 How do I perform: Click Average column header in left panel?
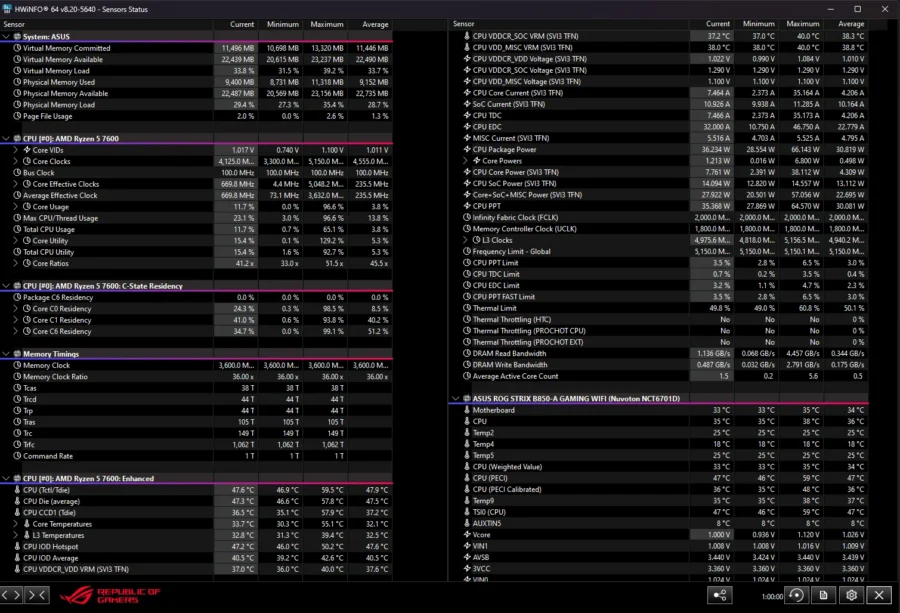(370, 25)
